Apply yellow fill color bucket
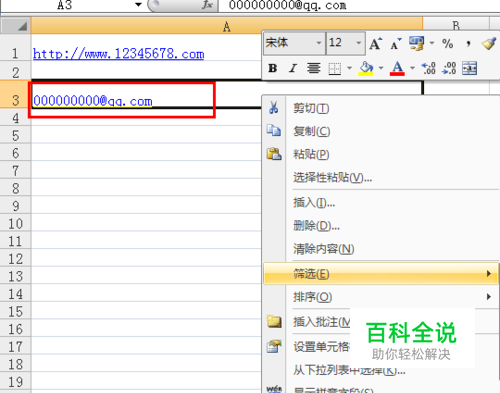Viewport: 500px width, 393px height. (x=366, y=69)
